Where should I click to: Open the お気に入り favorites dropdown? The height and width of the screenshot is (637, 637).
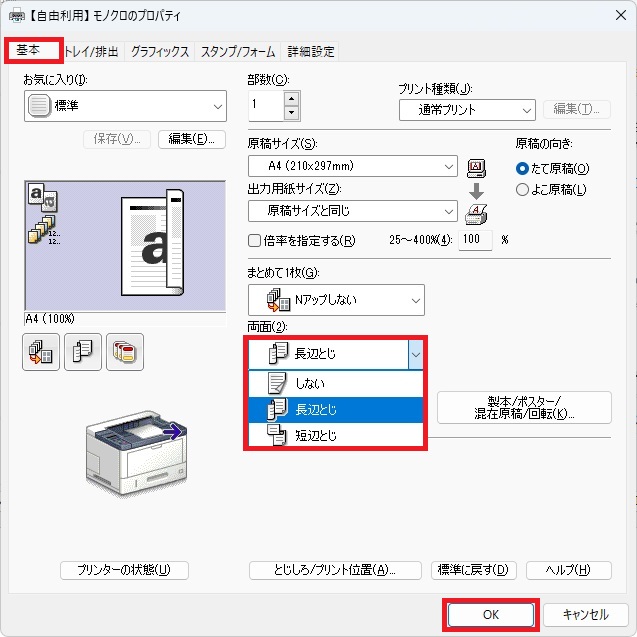tap(125, 106)
